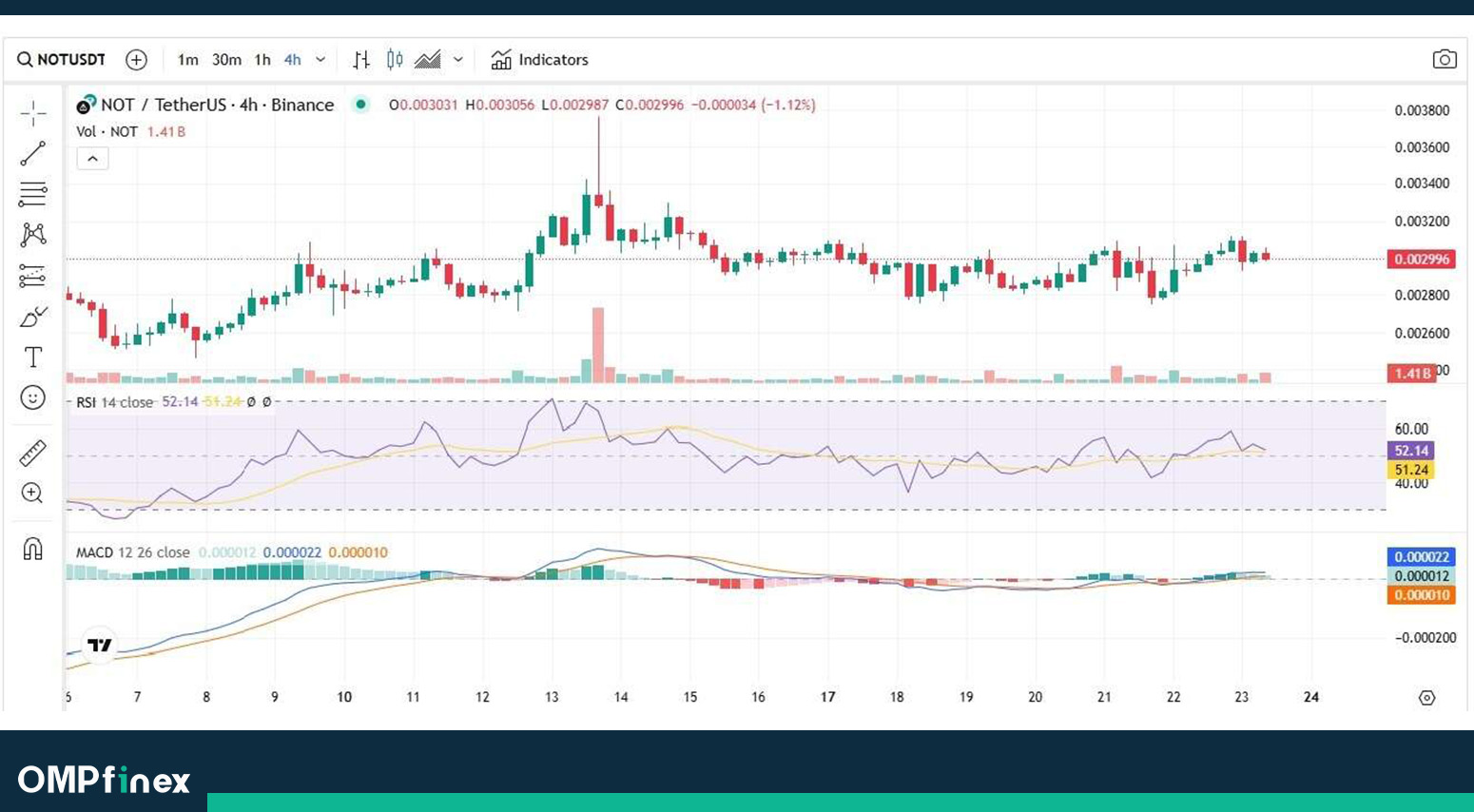Click the MACD signal label 0.000010
Screen dimensions: 1474x812
pos(1422,595)
